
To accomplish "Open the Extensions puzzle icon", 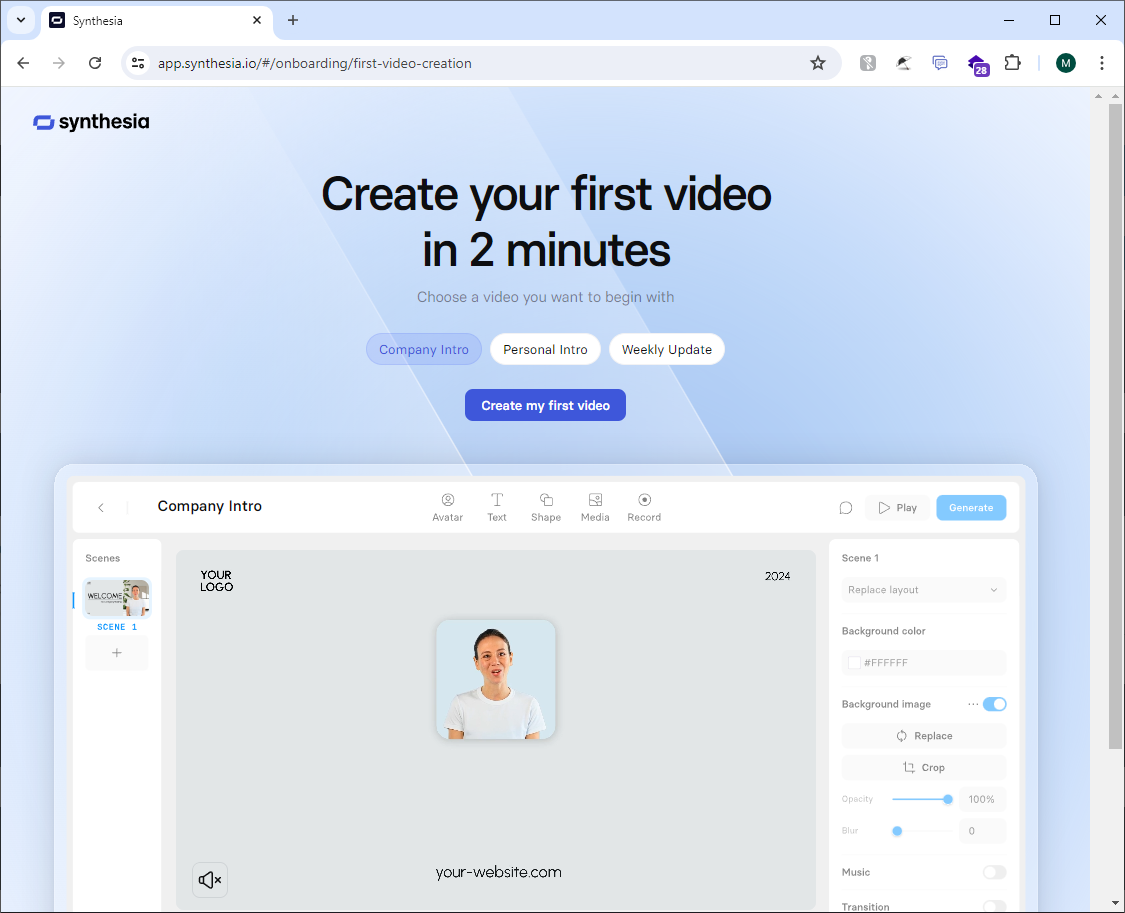I will pyautogui.click(x=1012, y=63).
